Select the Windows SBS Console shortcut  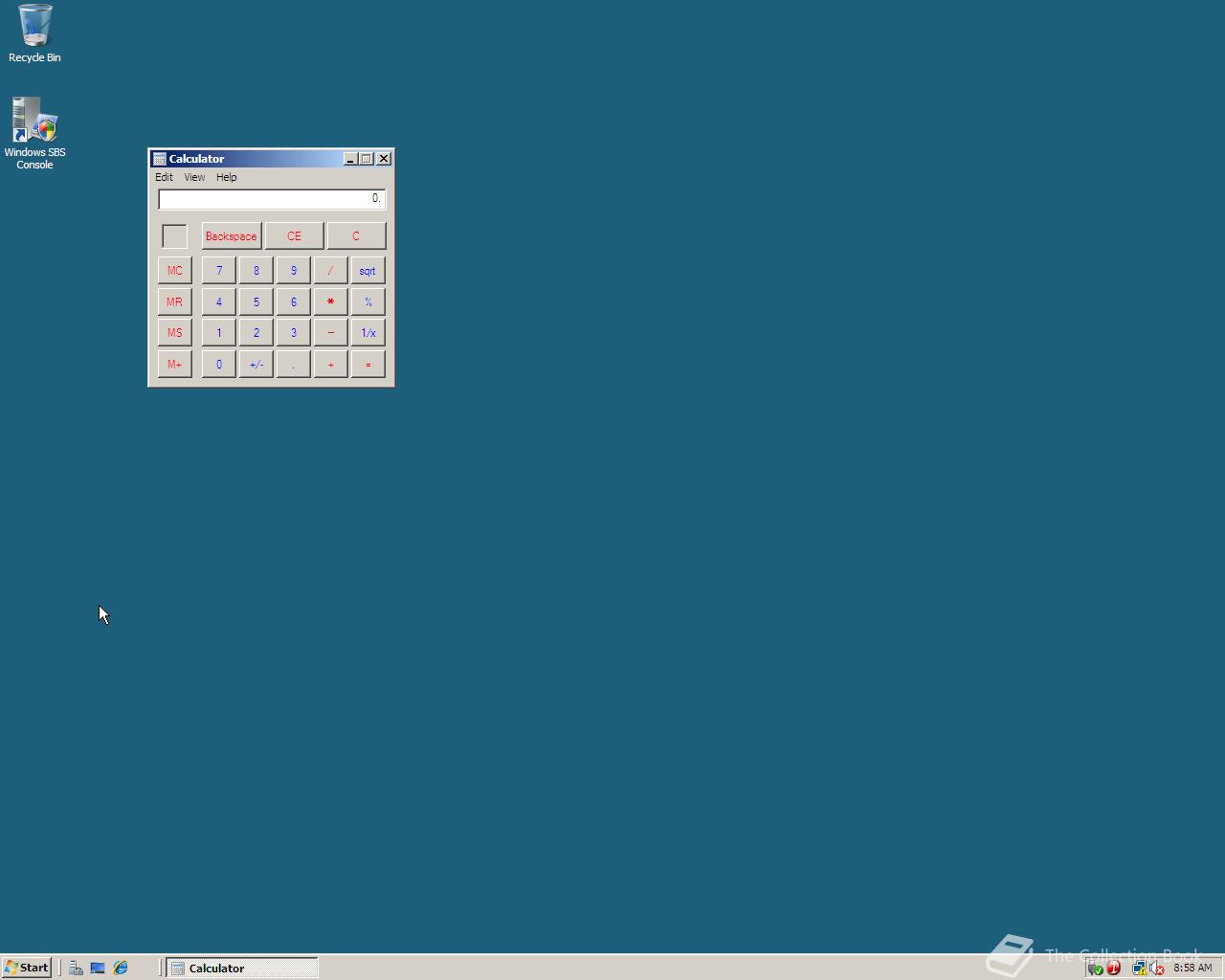[x=34, y=133]
